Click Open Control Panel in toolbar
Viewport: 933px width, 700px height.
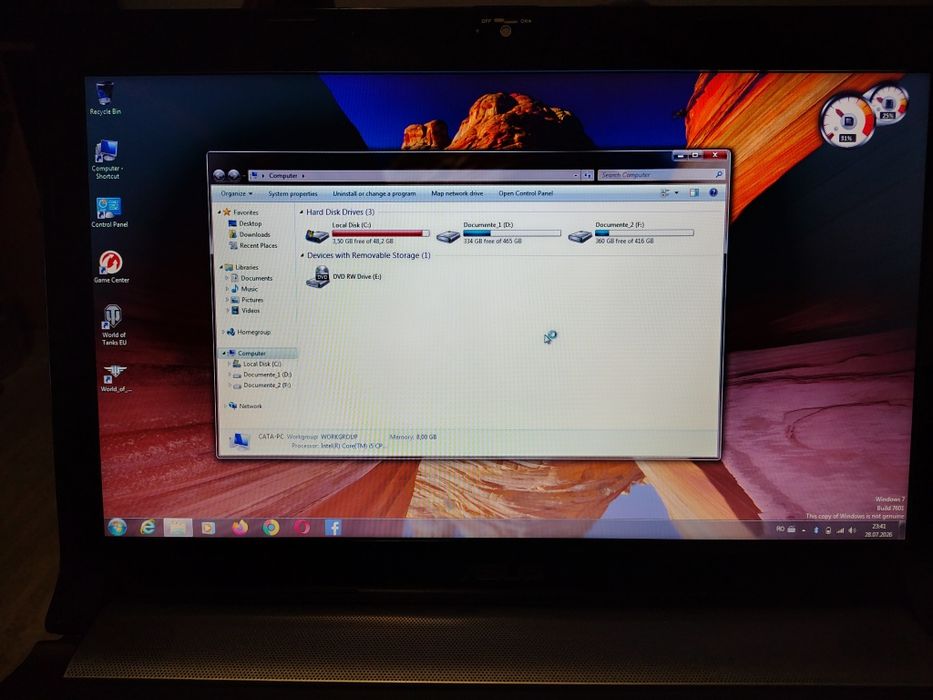[x=526, y=193]
